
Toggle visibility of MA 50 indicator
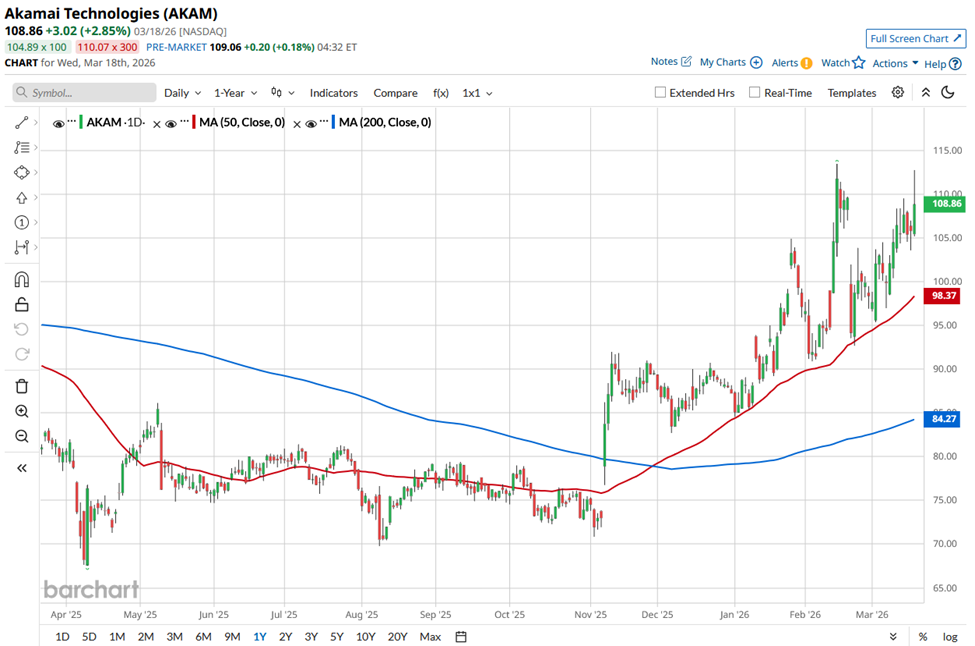click(x=171, y=124)
